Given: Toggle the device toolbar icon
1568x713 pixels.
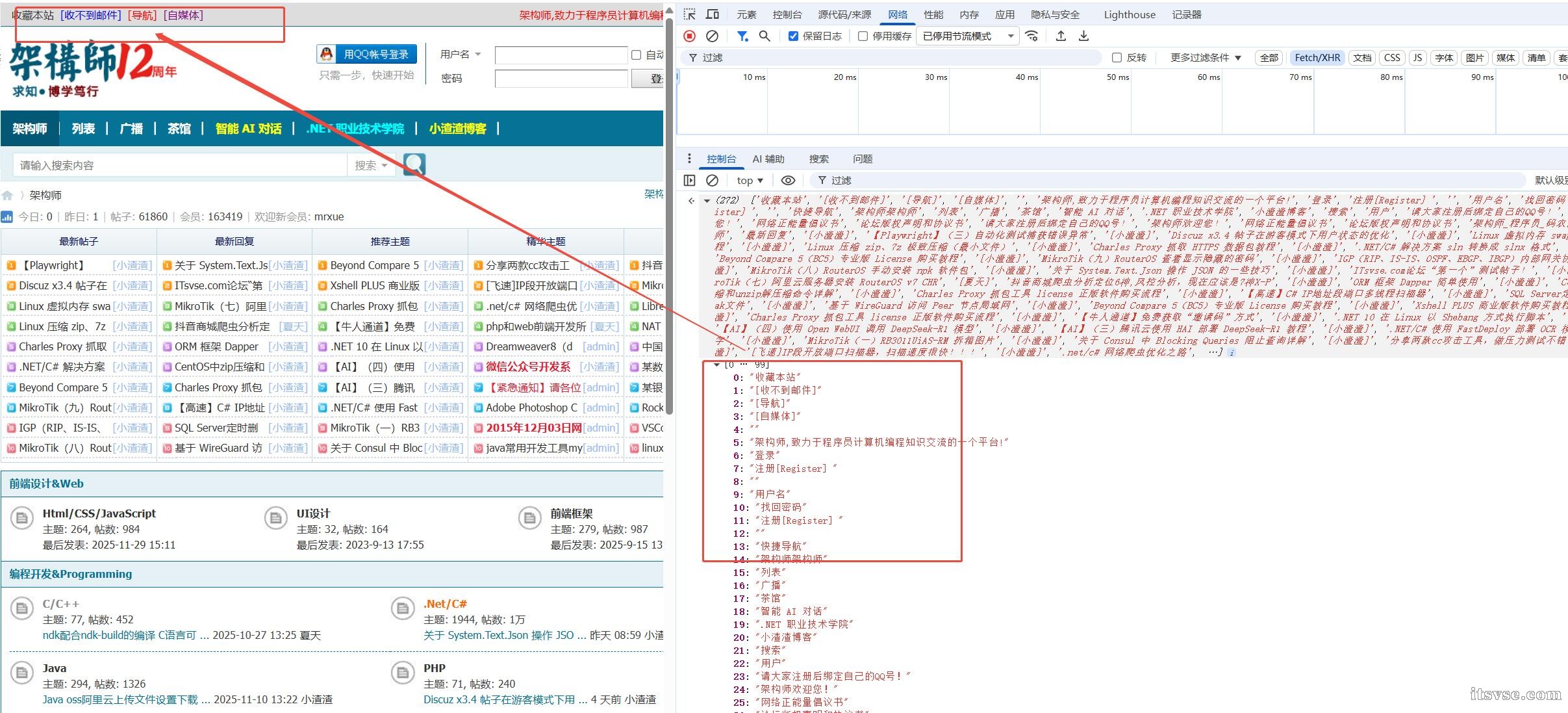Looking at the screenshot, I should tap(713, 14).
